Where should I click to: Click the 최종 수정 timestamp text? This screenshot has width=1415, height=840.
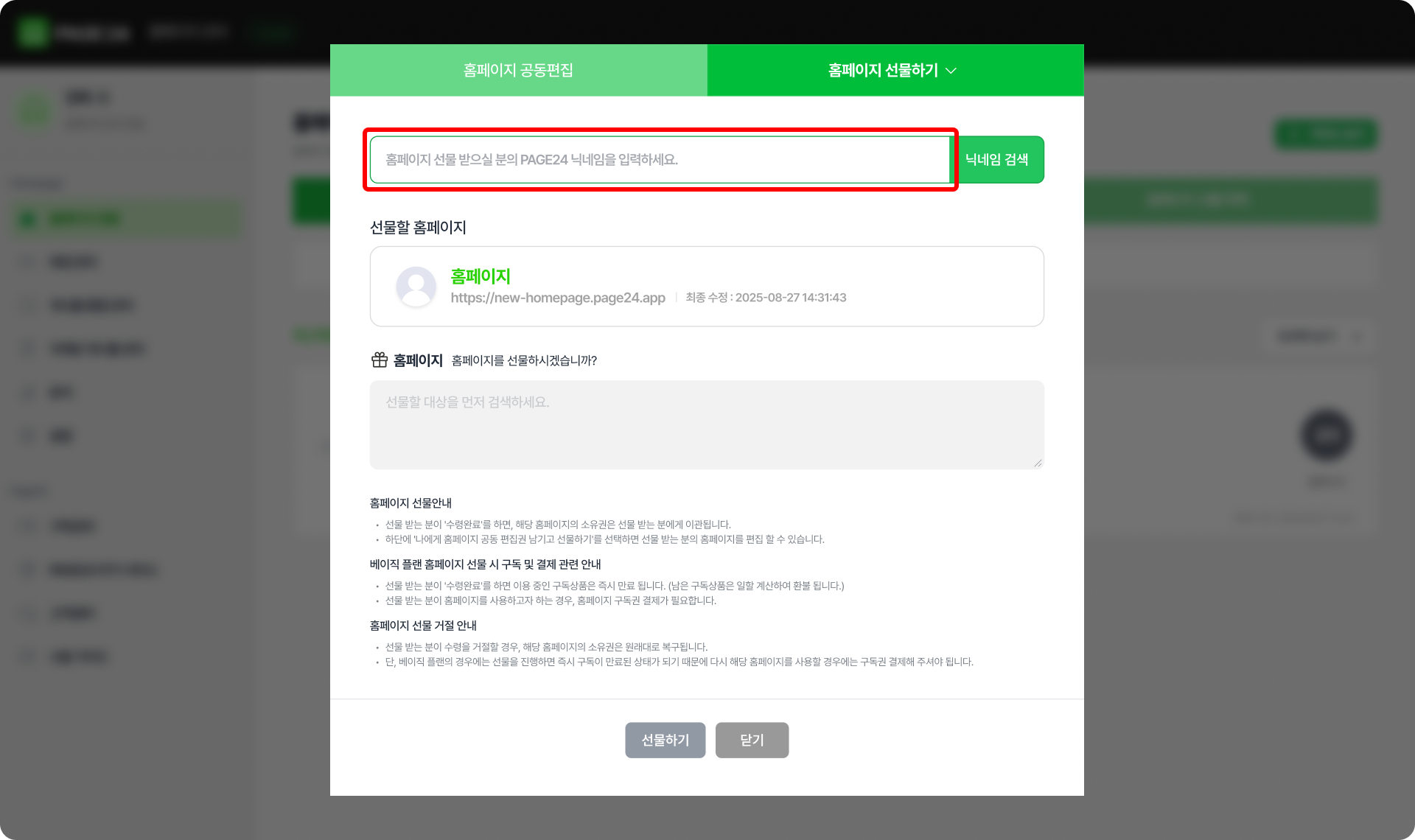766,298
